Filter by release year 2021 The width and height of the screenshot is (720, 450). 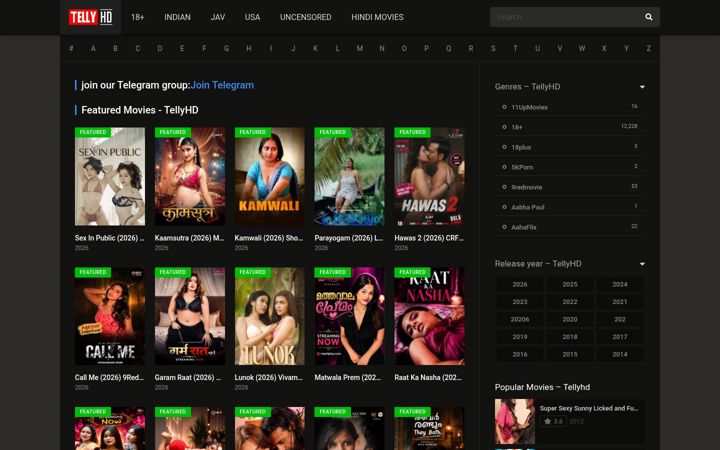tap(620, 302)
